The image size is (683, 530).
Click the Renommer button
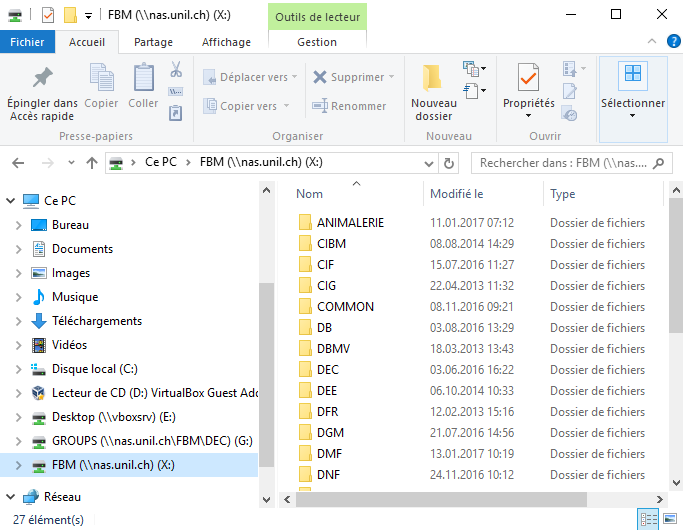click(x=349, y=106)
